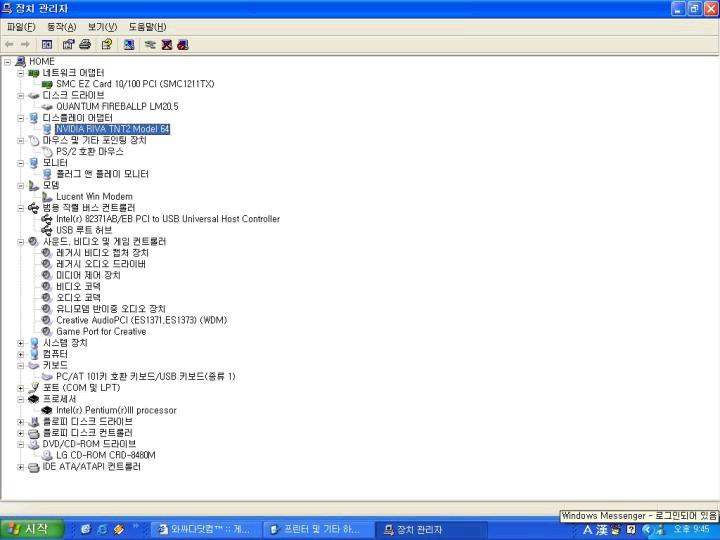The height and width of the screenshot is (540, 720).
Task: Click the PS/2 호환 마우스 device icon
Action: click(x=47, y=152)
